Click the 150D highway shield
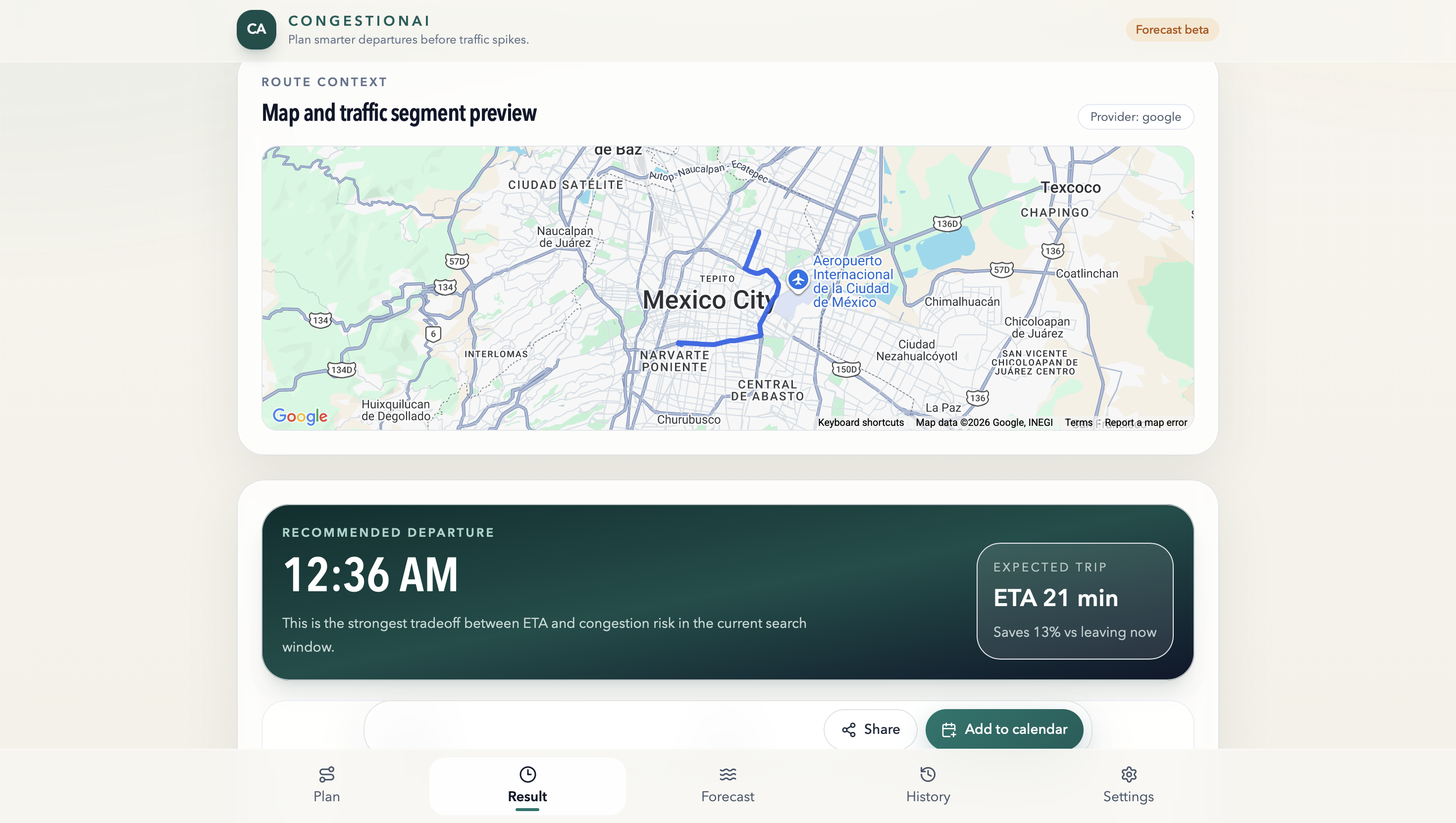 [x=846, y=369]
